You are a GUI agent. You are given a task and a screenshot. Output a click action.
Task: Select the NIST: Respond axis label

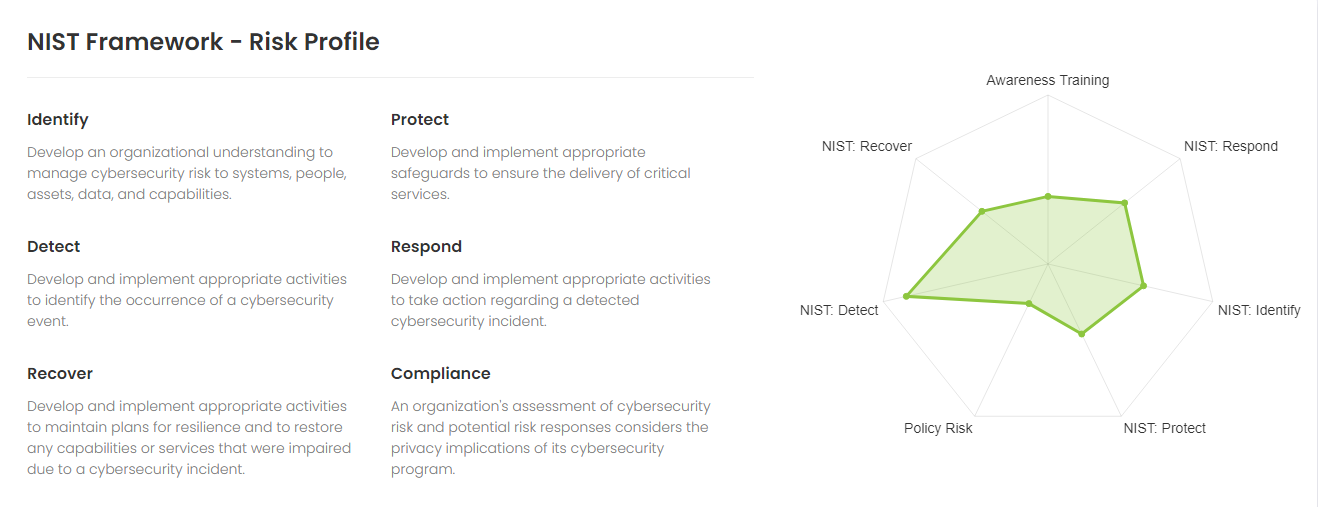[x=1231, y=146]
